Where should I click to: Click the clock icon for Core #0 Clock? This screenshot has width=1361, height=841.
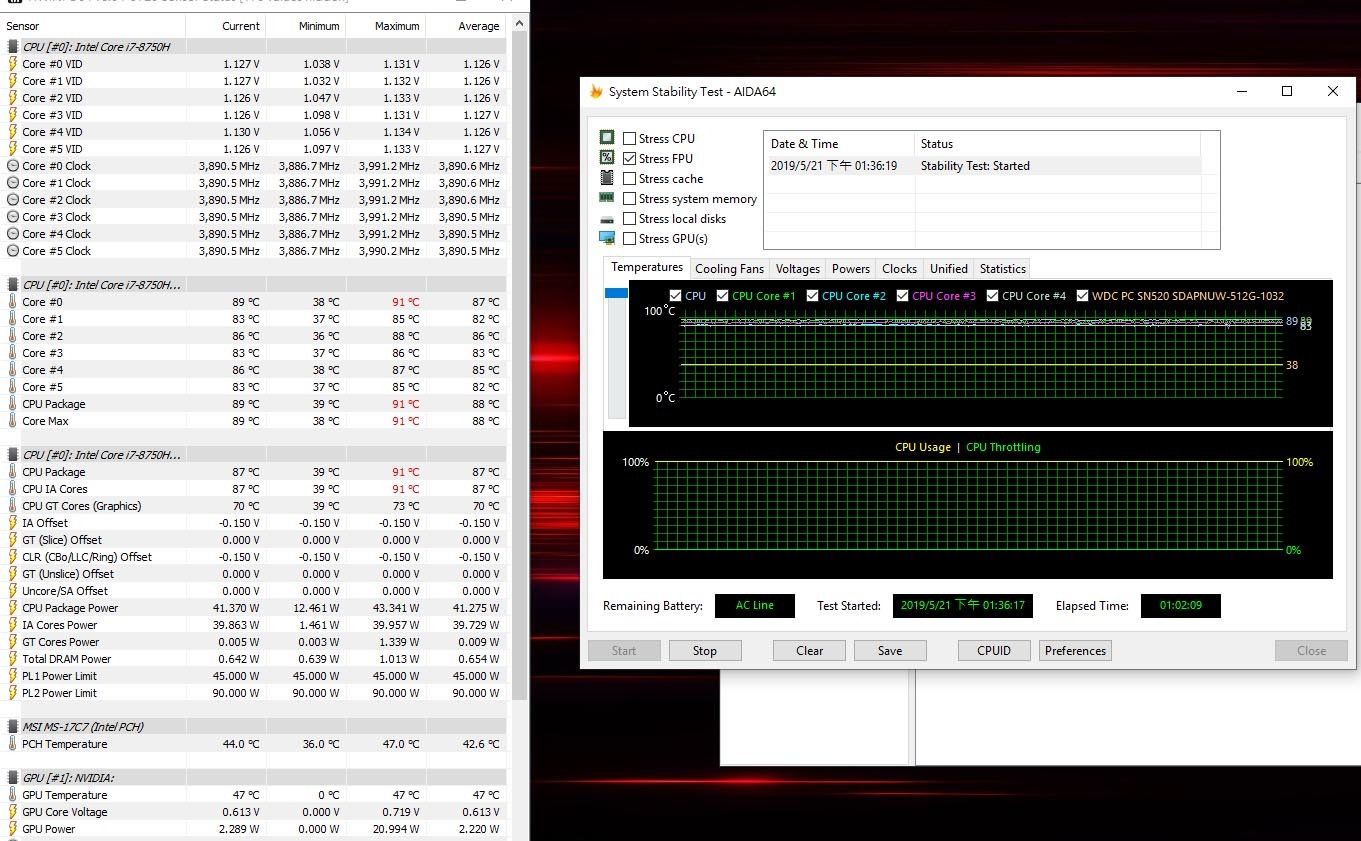pos(13,166)
